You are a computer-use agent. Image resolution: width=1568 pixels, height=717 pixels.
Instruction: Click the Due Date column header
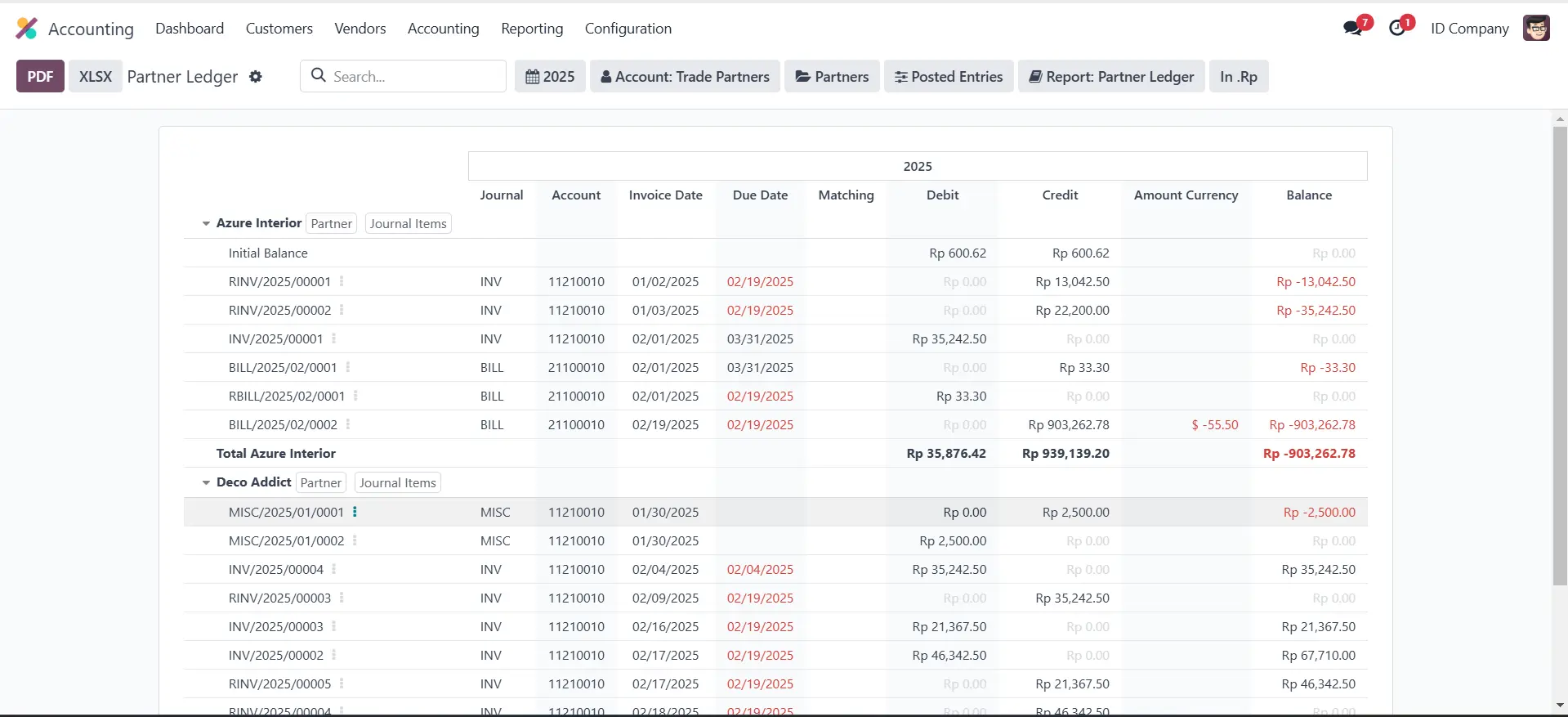click(x=760, y=195)
